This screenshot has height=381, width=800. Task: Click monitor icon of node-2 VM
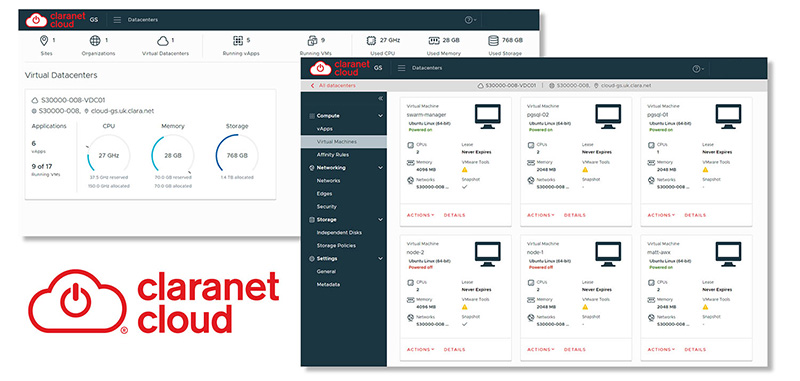point(488,254)
